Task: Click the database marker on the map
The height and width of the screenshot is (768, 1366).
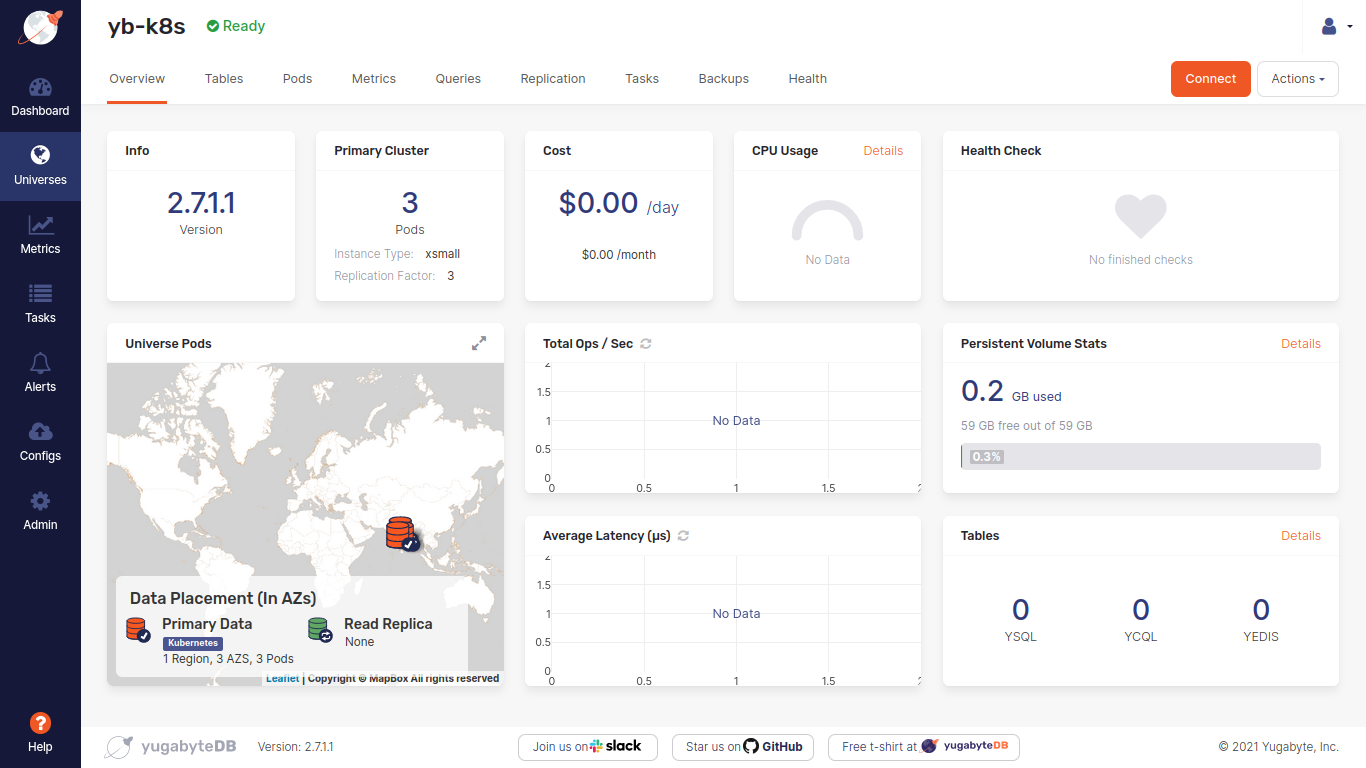Action: [401, 532]
